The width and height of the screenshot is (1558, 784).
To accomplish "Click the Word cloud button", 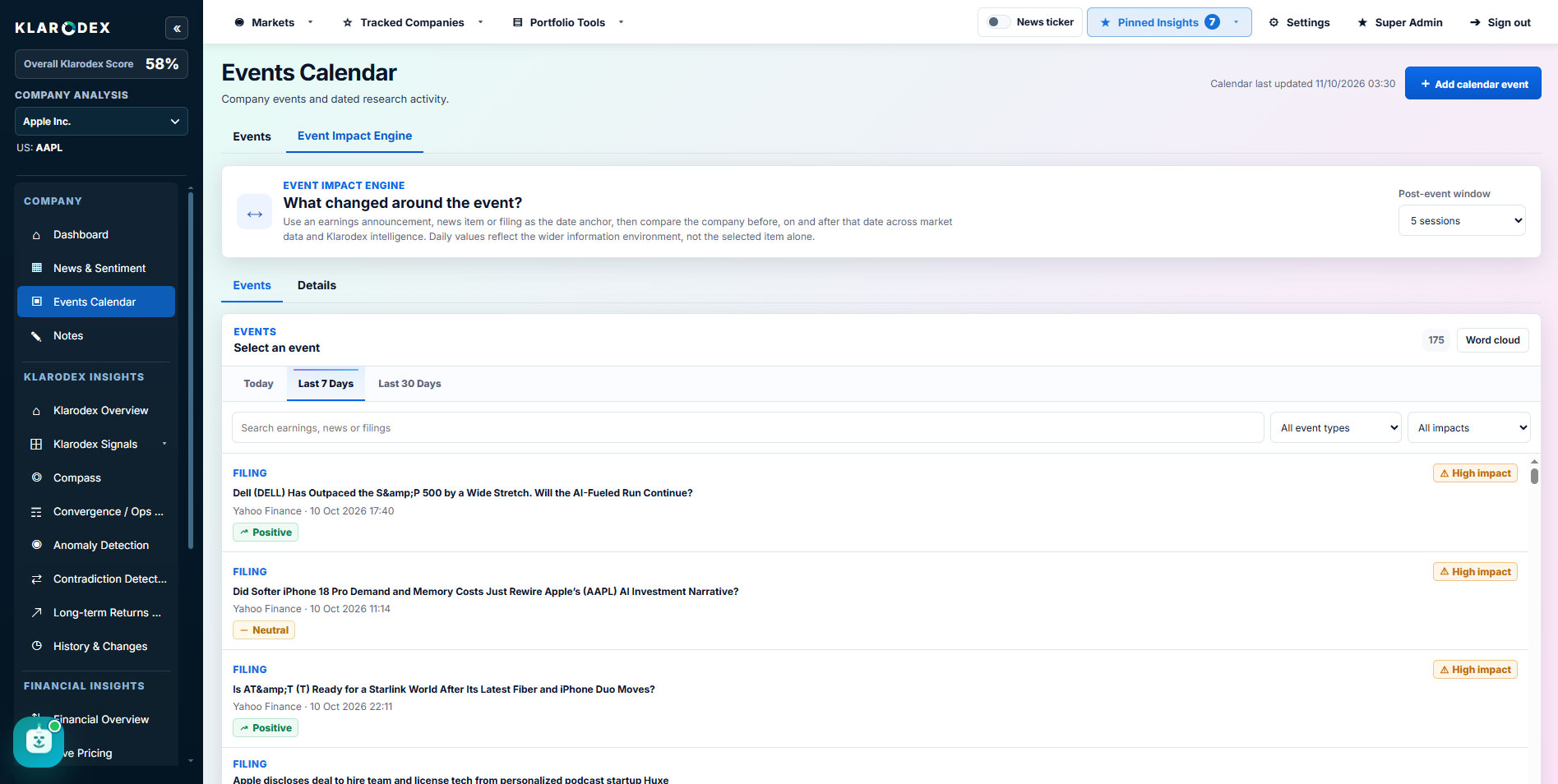I will point(1492,340).
